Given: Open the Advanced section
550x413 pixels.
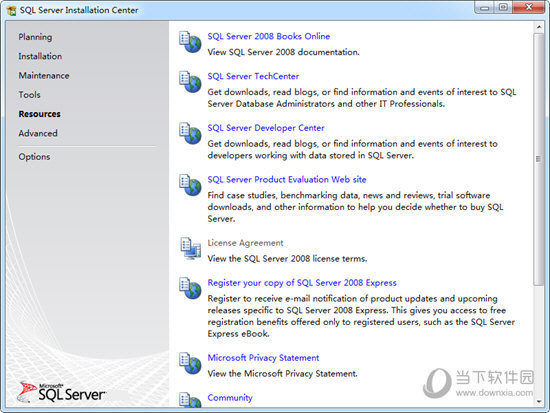Looking at the screenshot, I should coord(38,133).
